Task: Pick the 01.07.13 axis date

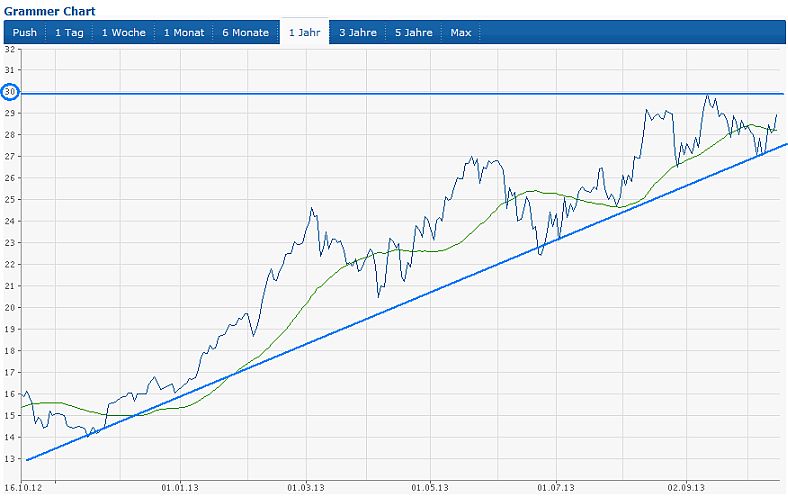Action: (x=555, y=488)
